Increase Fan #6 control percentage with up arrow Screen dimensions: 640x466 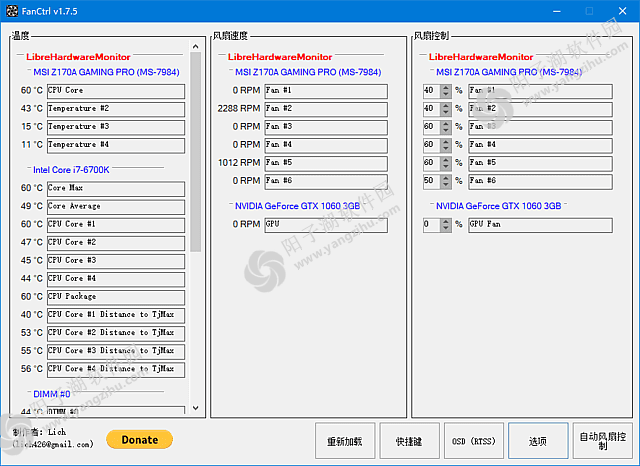click(x=446, y=177)
